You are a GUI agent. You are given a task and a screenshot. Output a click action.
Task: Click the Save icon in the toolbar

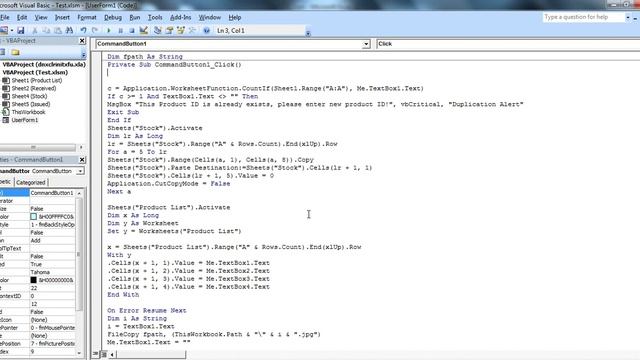[21, 30]
